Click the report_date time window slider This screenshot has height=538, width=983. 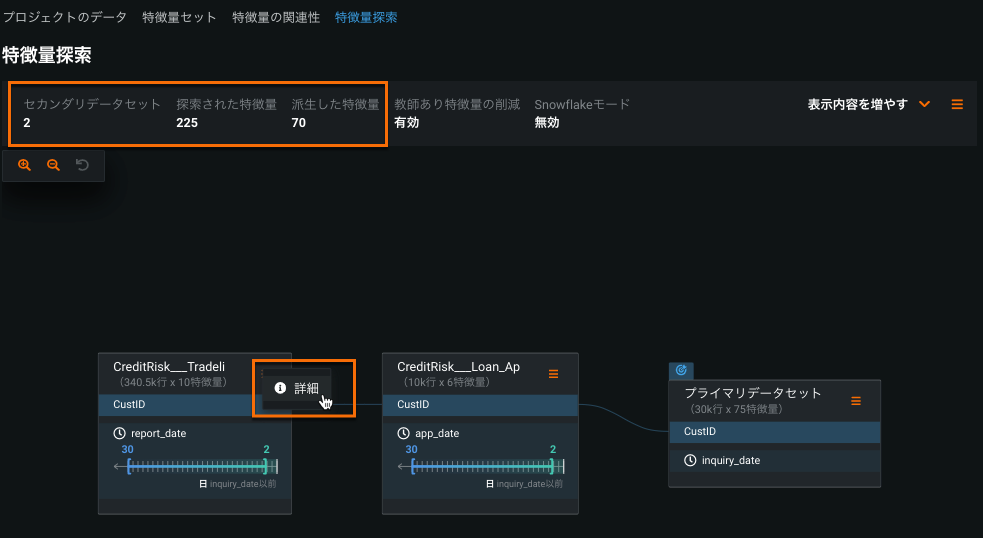point(198,466)
